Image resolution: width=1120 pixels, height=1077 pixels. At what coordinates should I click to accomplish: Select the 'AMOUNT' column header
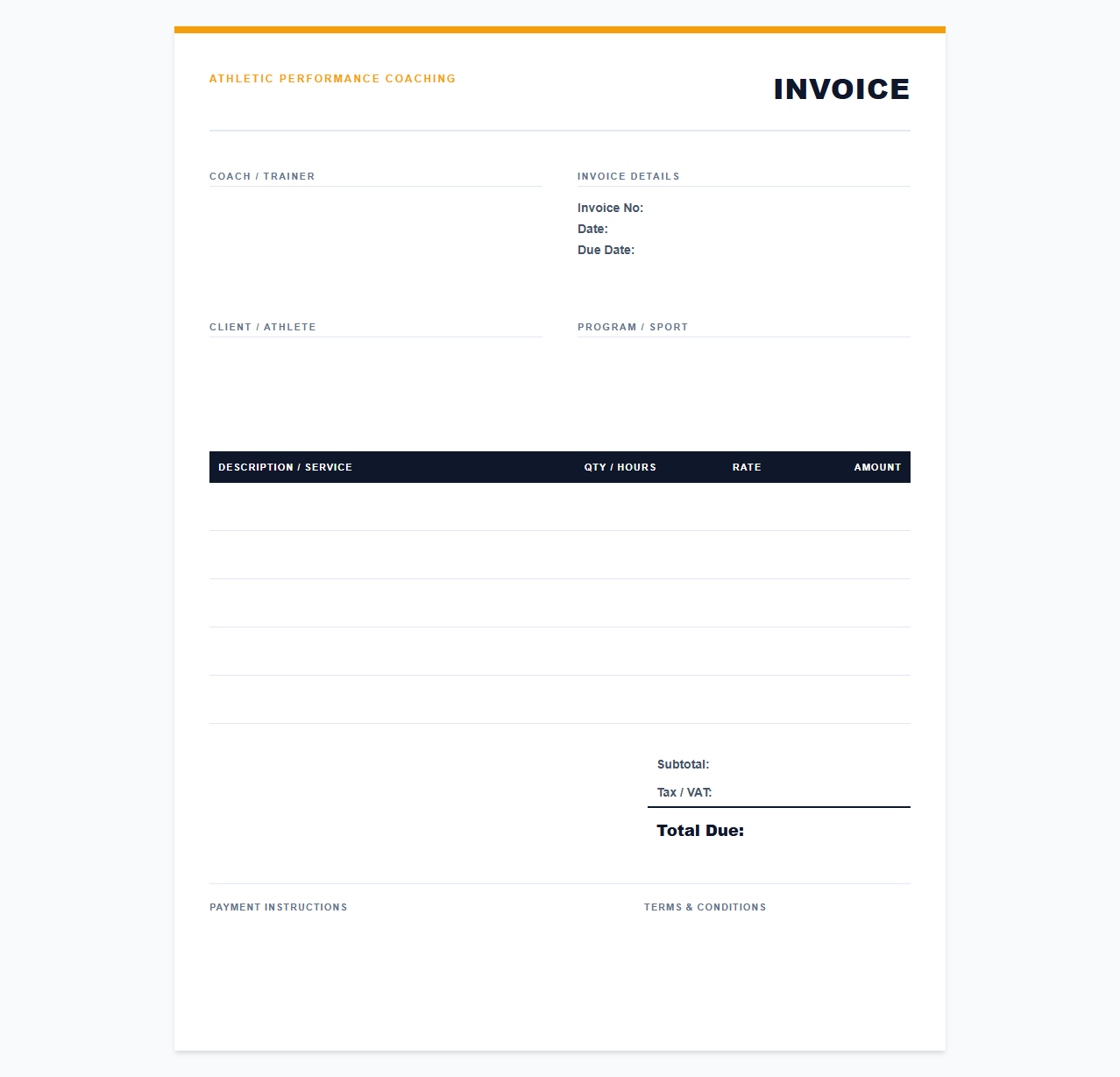point(878,467)
